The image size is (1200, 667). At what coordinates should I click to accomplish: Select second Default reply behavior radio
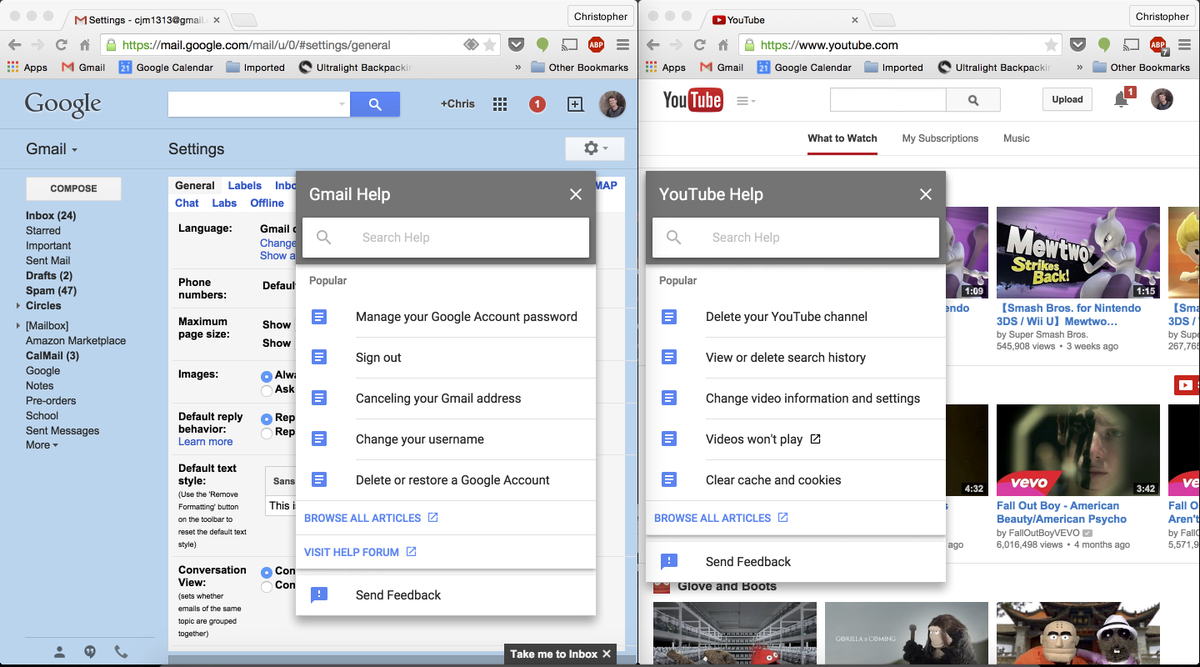(x=266, y=433)
